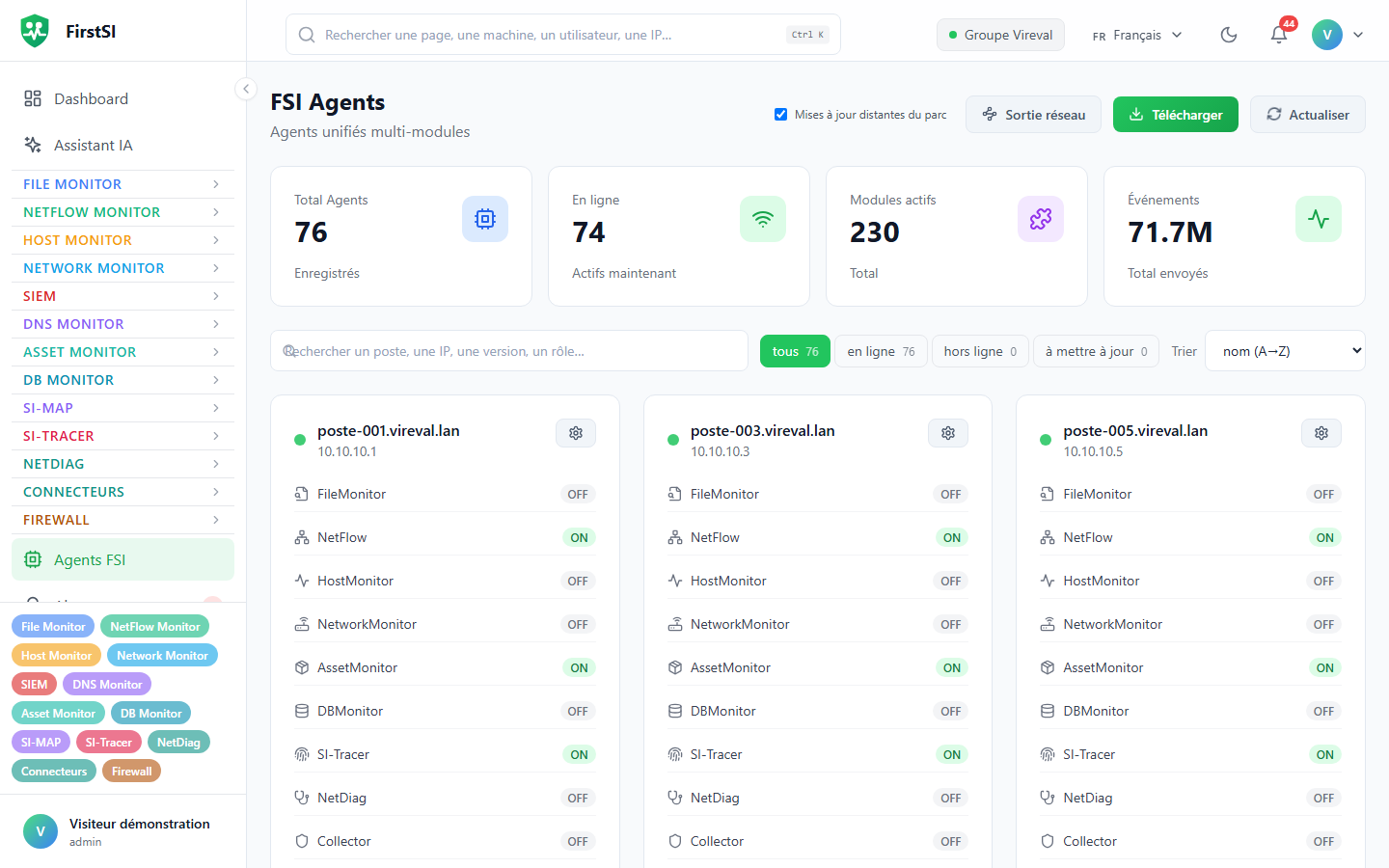Viewport: 1389px width, 868px height.
Task: Click the Actualiser button
Action: pos(1308,114)
